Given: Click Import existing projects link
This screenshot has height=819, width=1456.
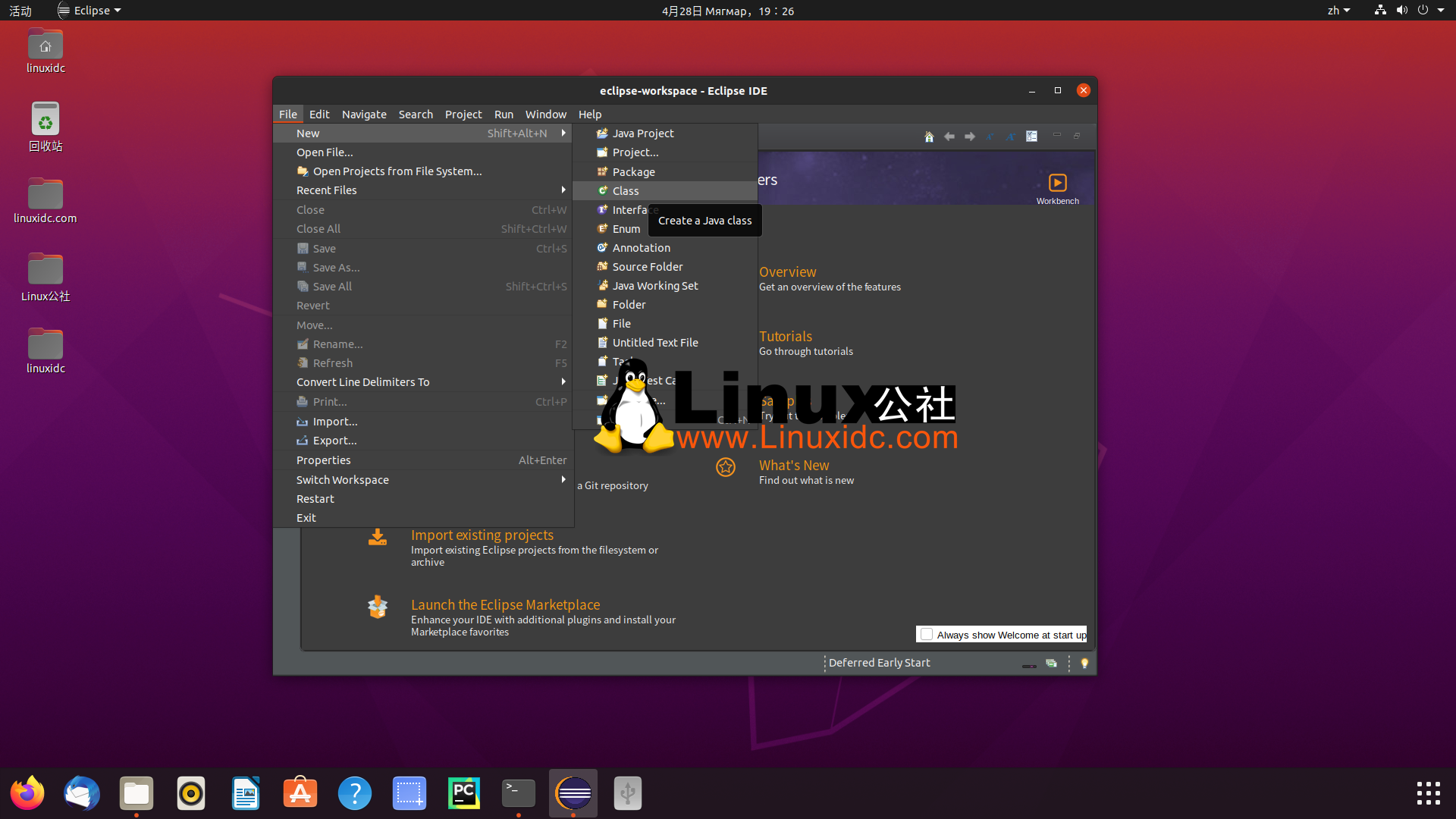Looking at the screenshot, I should coord(482,535).
